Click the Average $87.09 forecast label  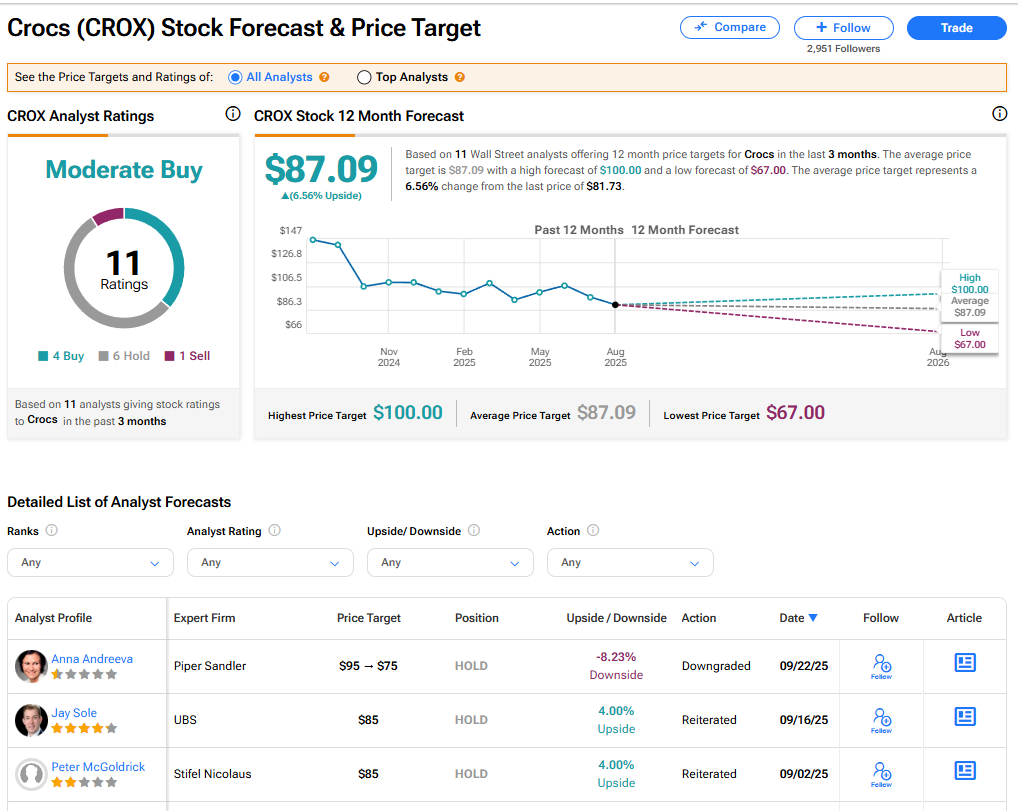970,306
